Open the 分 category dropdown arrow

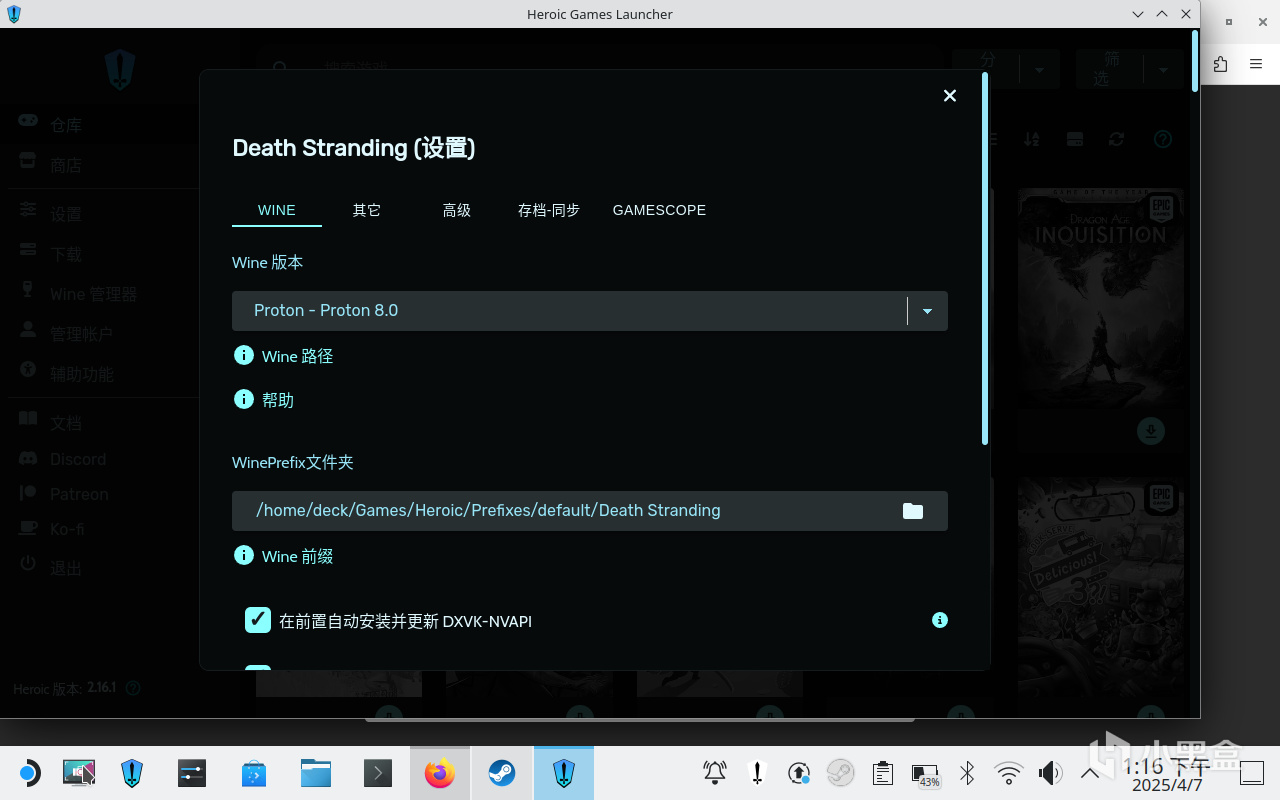coord(1040,70)
